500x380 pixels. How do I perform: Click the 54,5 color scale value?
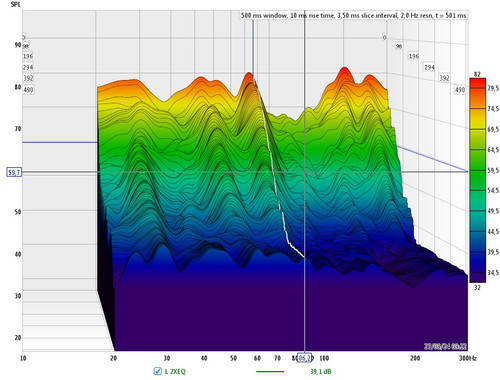point(493,190)
